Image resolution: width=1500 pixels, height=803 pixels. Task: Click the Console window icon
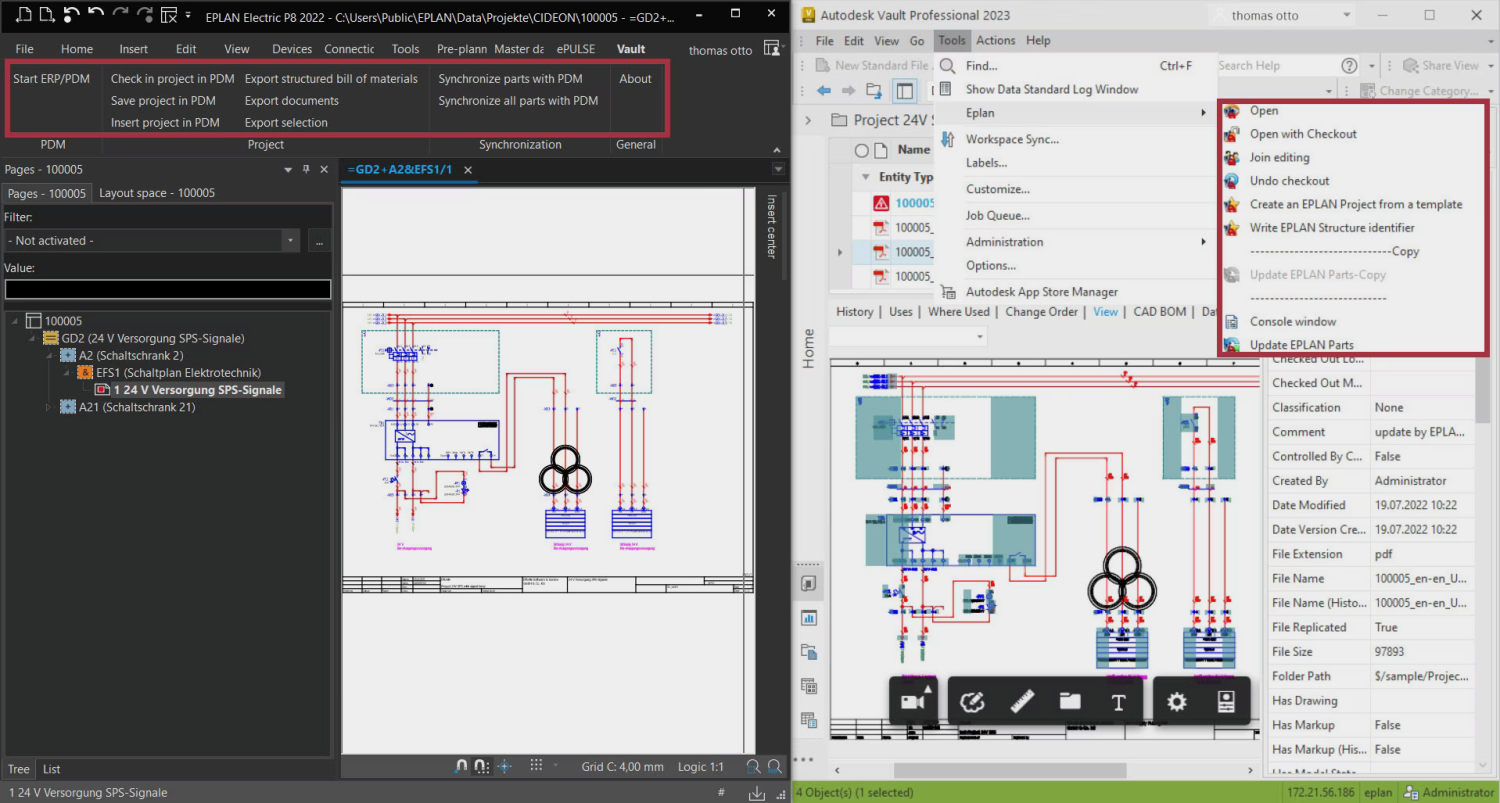[x=1232, y=322]
